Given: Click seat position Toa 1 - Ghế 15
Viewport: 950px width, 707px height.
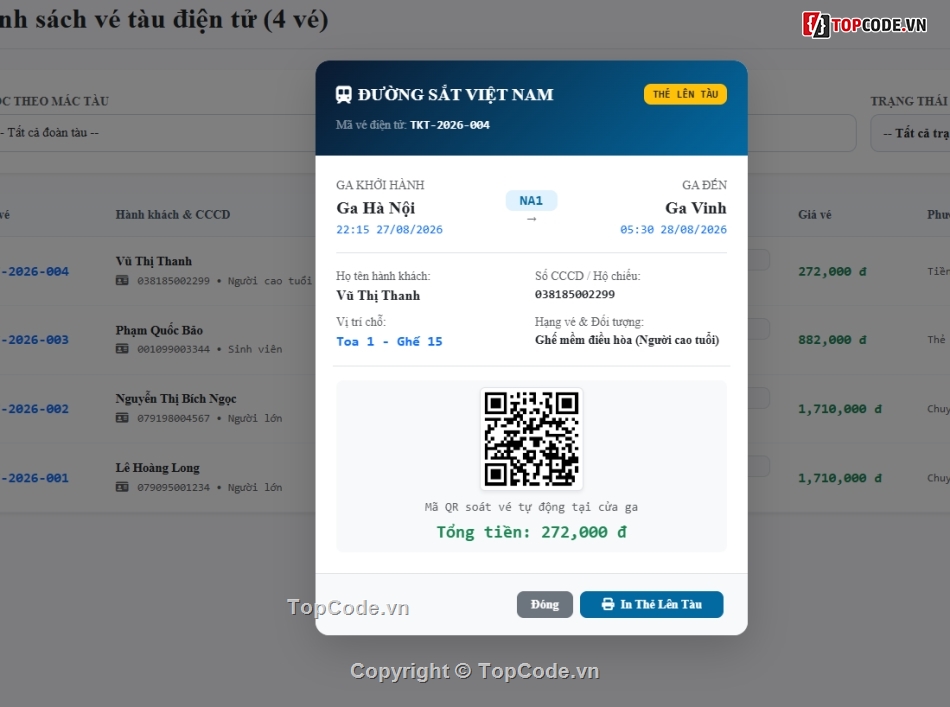Looking at the screenshot, I should click(x=390, y=342).
